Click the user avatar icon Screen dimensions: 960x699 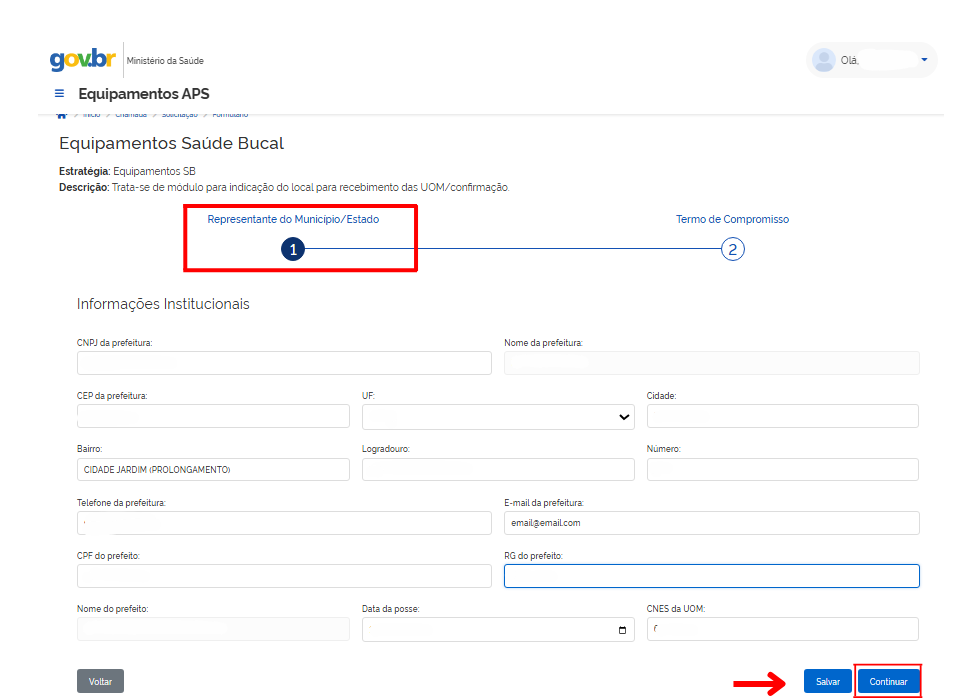pos(824,60)
